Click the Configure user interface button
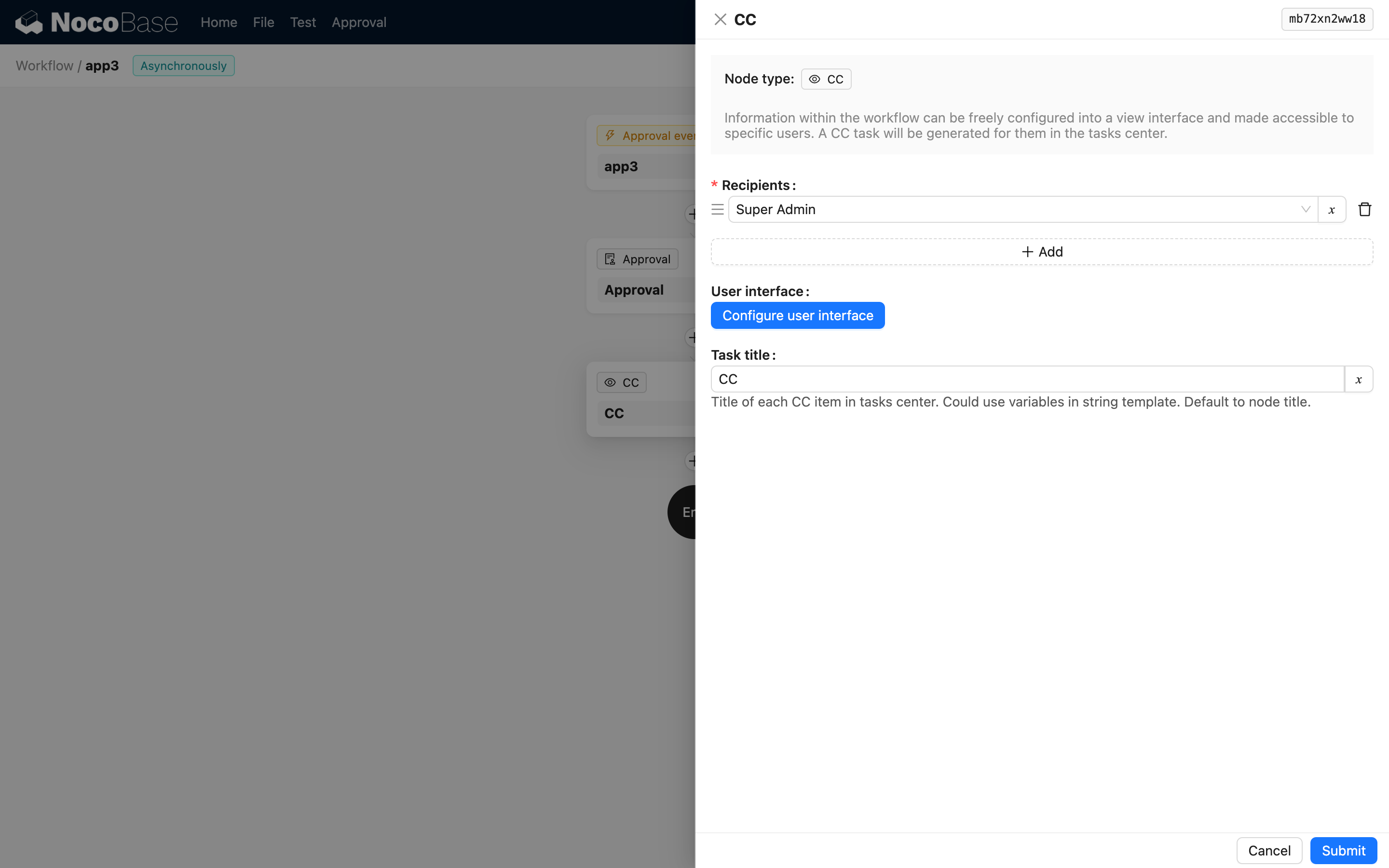This screenshot has width=1389, height=868. 797,315
